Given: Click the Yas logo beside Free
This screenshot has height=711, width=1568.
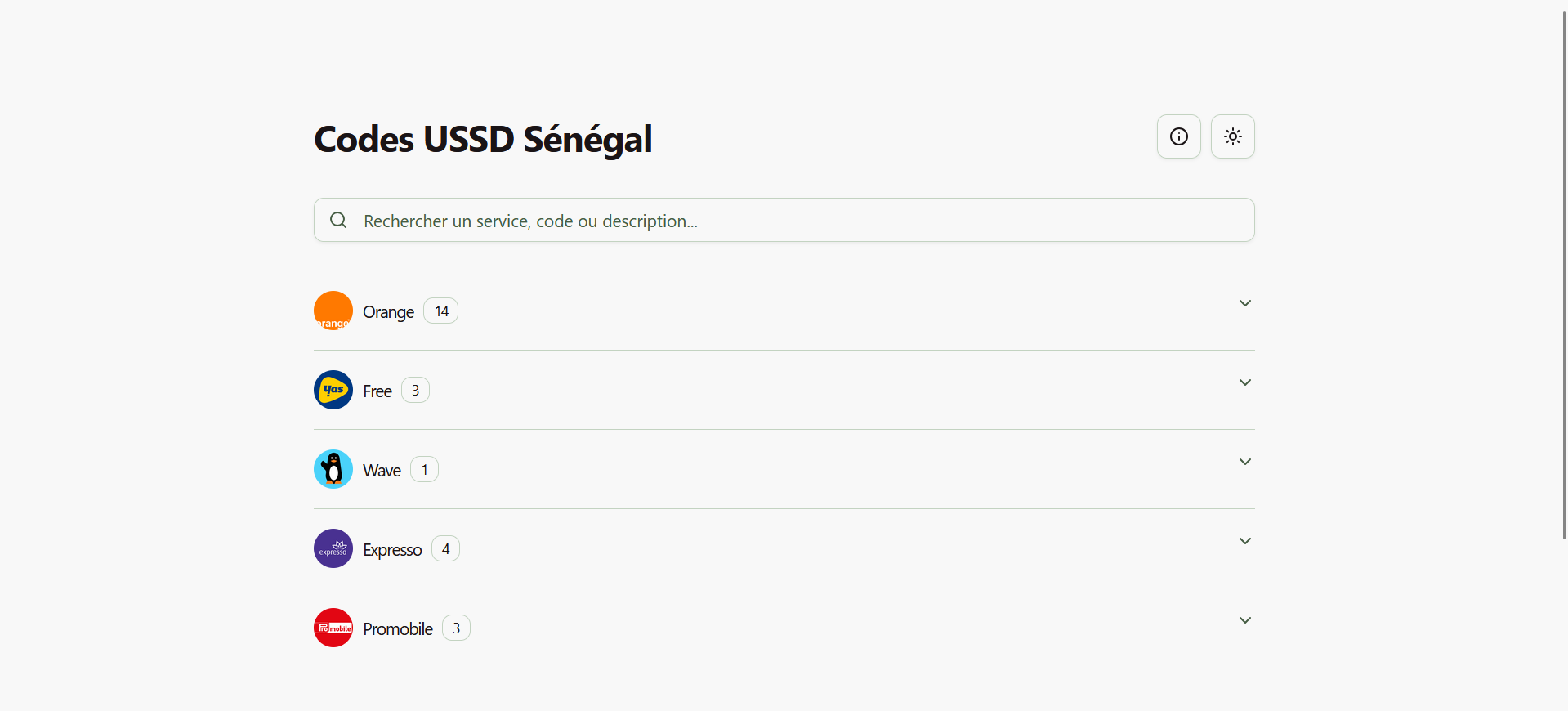Looking at the screenshot, I should coord(333,390).
